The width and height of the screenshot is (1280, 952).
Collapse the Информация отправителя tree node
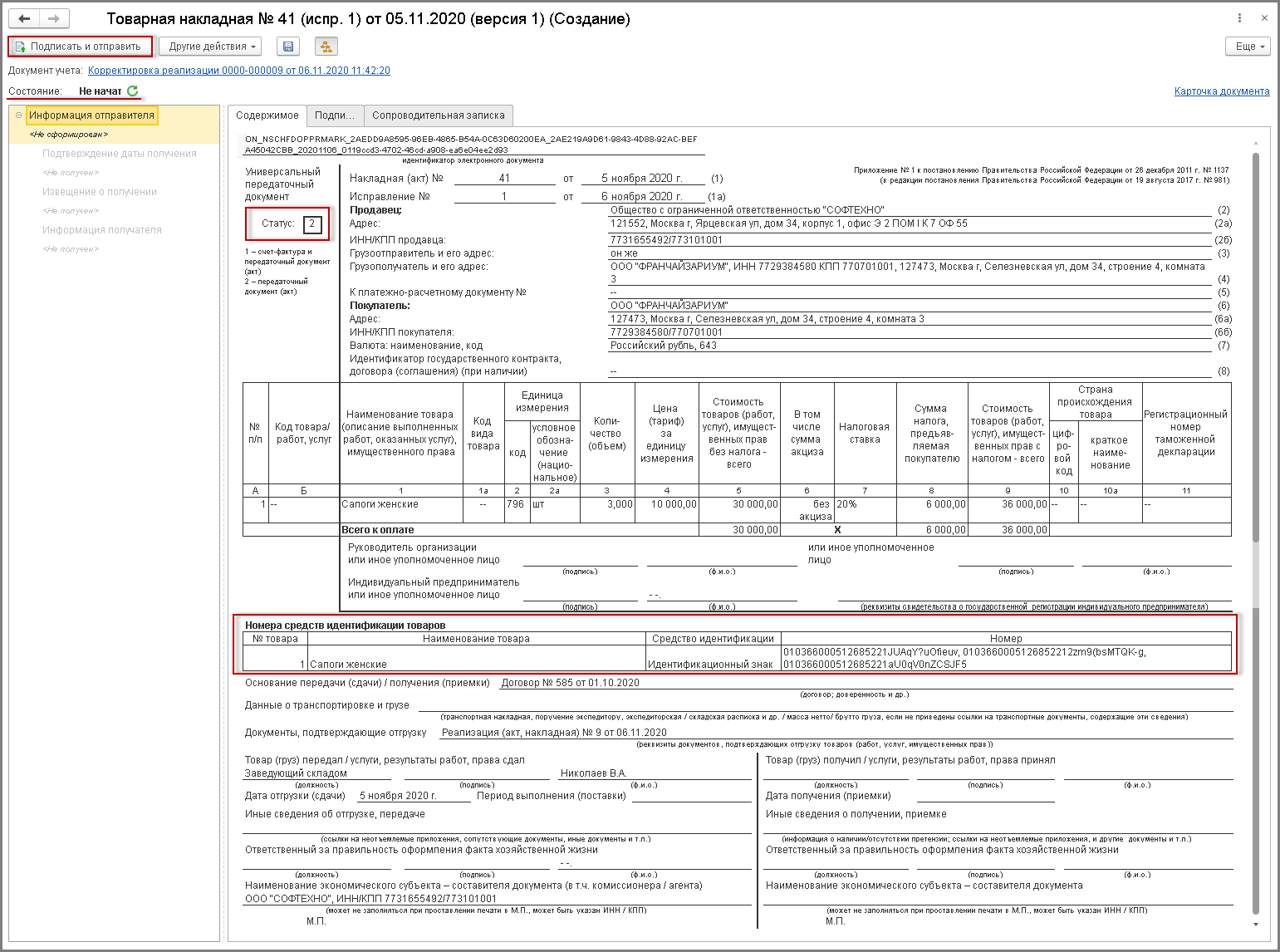point(18,115)
